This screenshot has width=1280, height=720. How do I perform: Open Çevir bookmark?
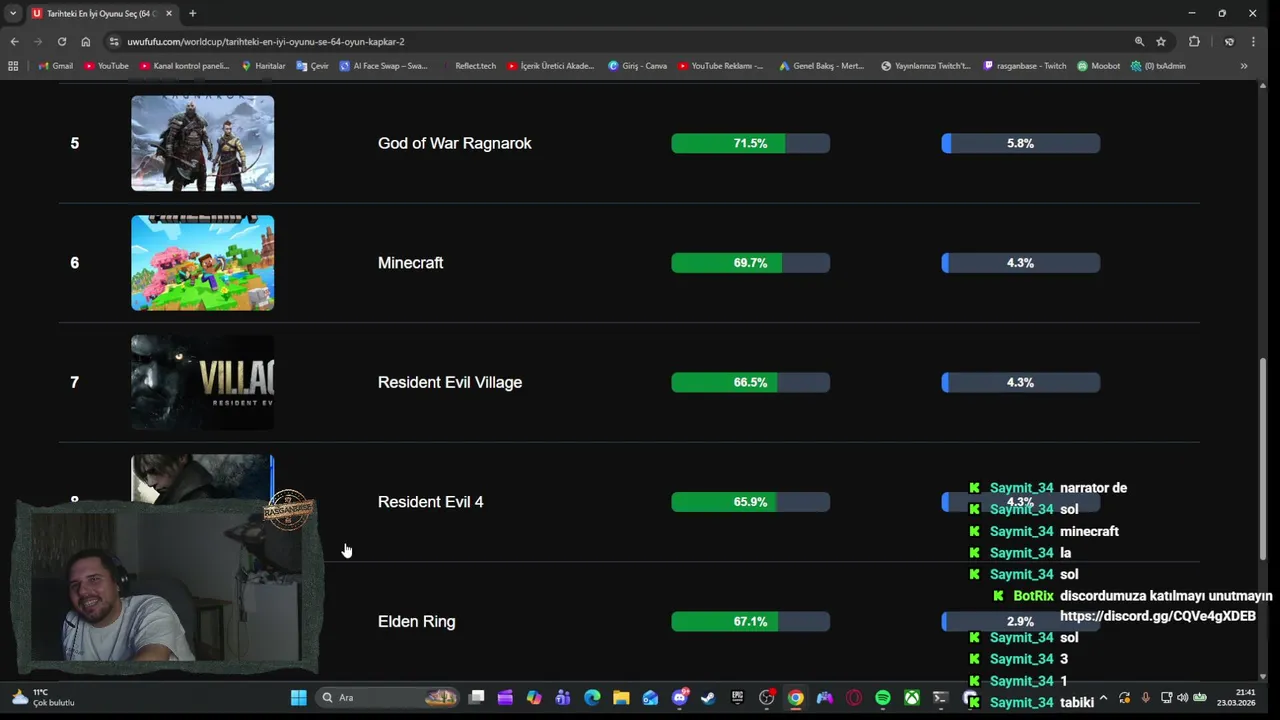click(313, 66)
